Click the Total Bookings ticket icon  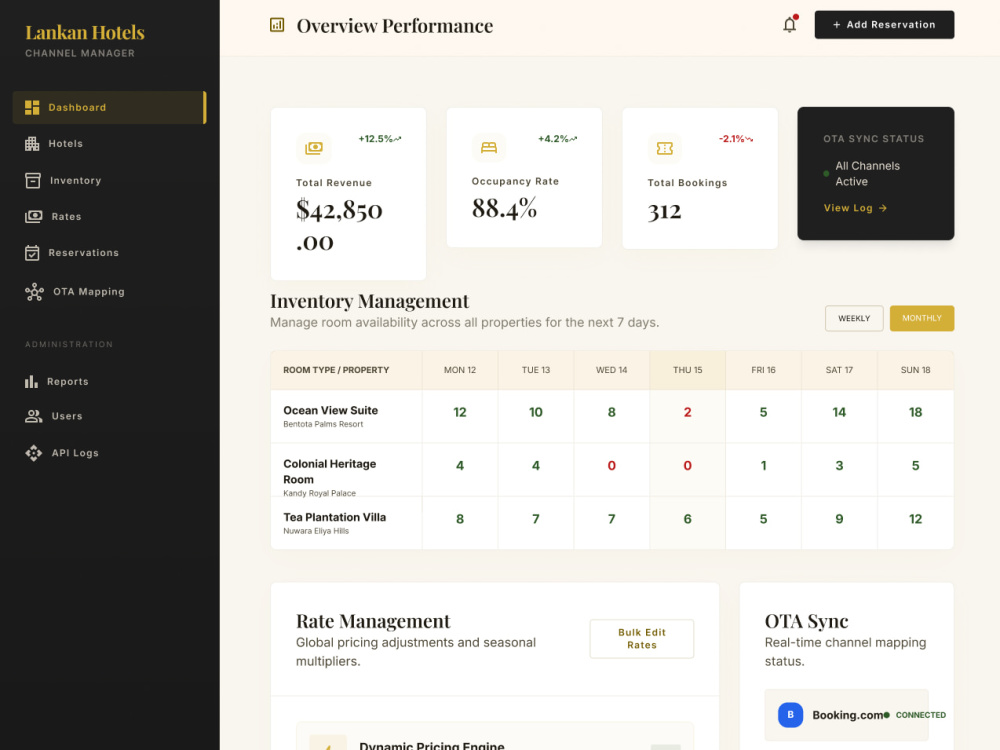pos(665,148)
